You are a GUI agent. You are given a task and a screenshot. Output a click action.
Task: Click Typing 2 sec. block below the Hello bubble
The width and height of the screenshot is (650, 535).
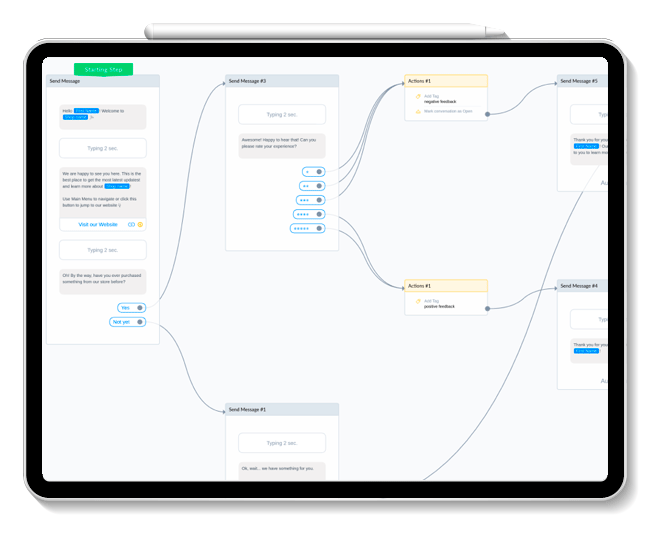pos(103,148)
